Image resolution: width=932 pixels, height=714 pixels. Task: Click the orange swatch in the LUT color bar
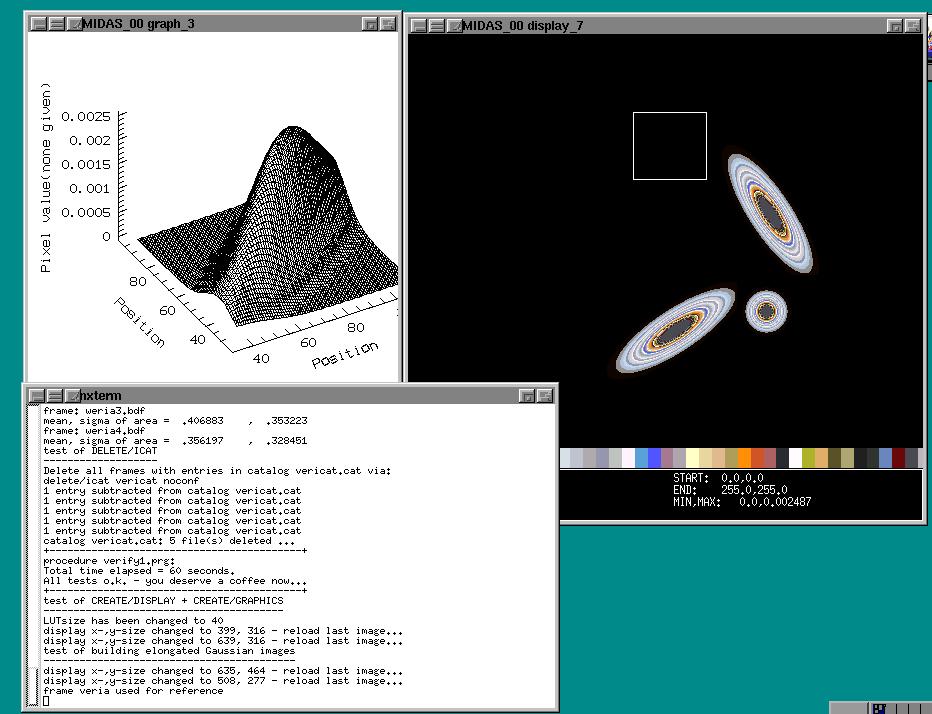[744, 458]
